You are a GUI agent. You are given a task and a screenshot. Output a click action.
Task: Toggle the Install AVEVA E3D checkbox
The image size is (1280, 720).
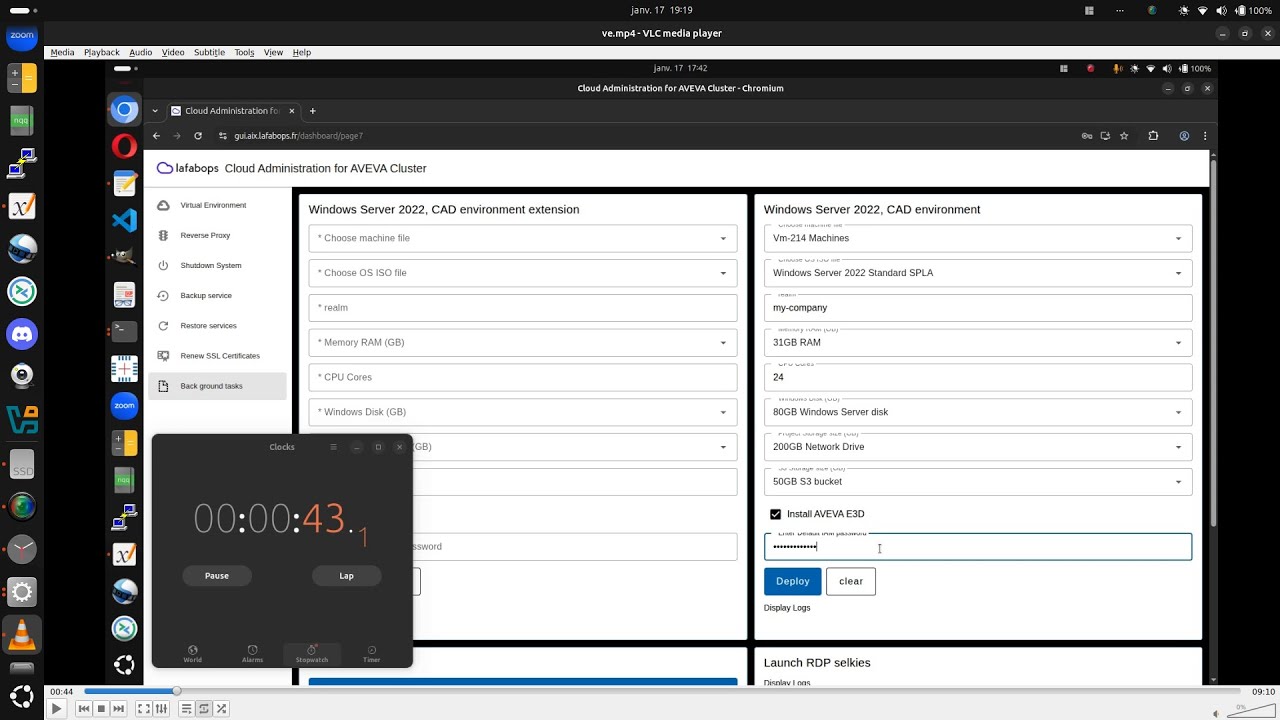pyautogui.click(x=775, y=514)
